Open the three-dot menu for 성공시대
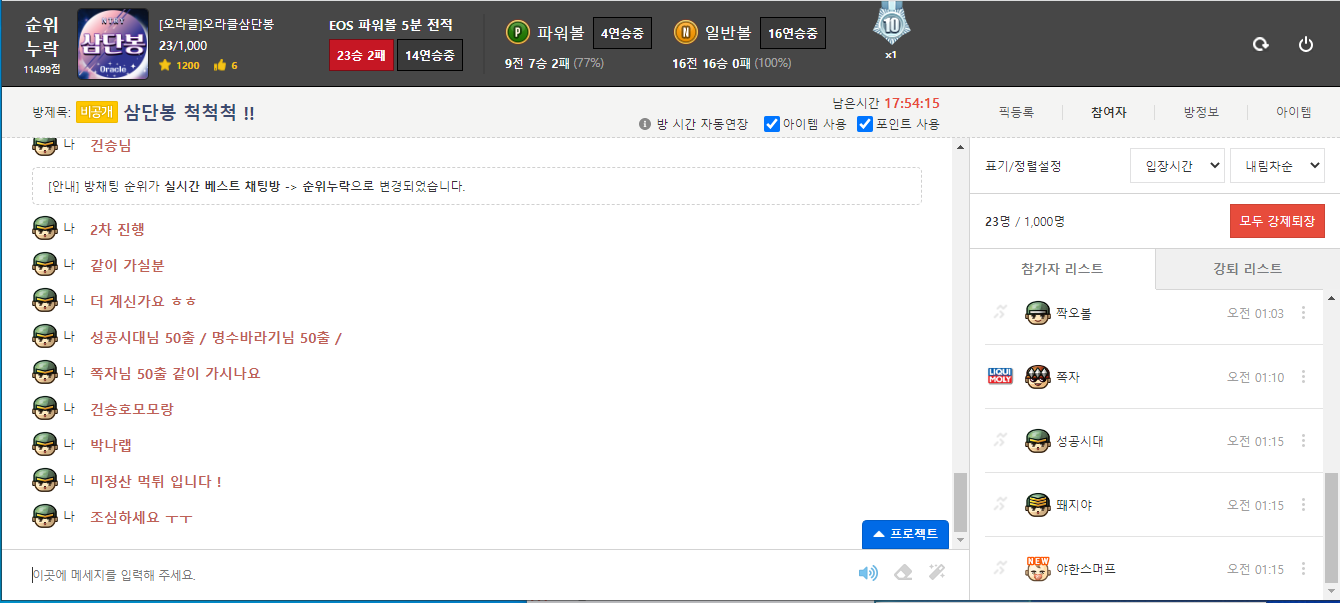Image resolution: width=1340 pixels, height=603 pixels. click(1302, 441)
